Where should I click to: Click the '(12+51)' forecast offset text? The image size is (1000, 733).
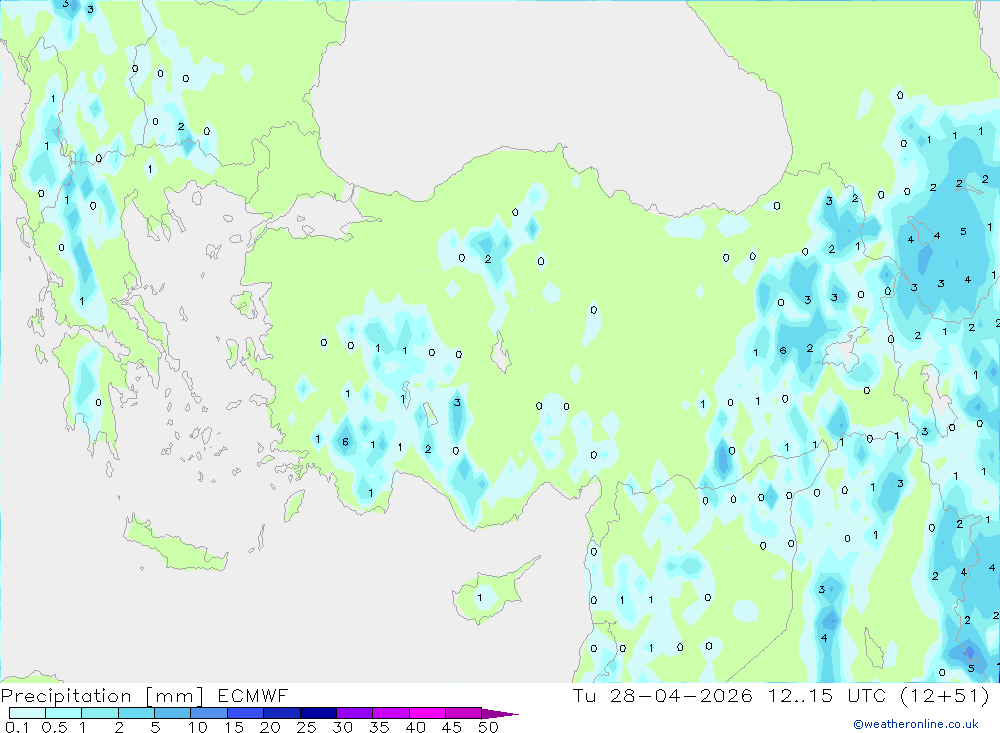pos(945,695)
